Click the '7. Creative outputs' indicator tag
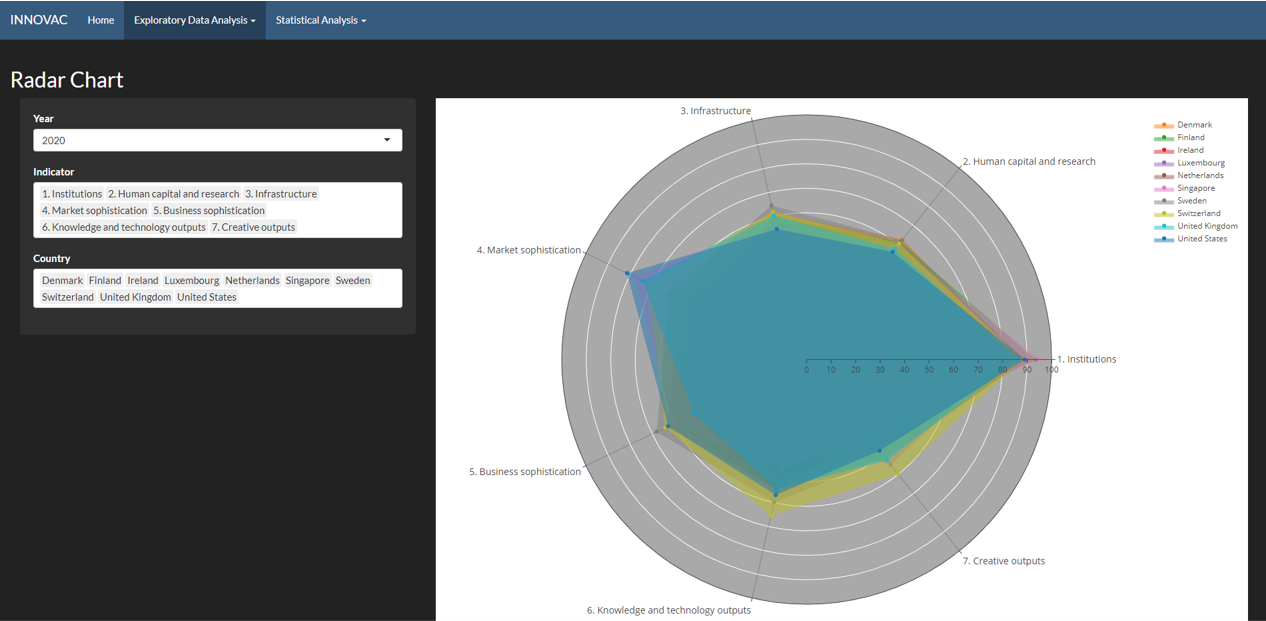The width and height of the screenshot is (1266, 621). point(253,227)
